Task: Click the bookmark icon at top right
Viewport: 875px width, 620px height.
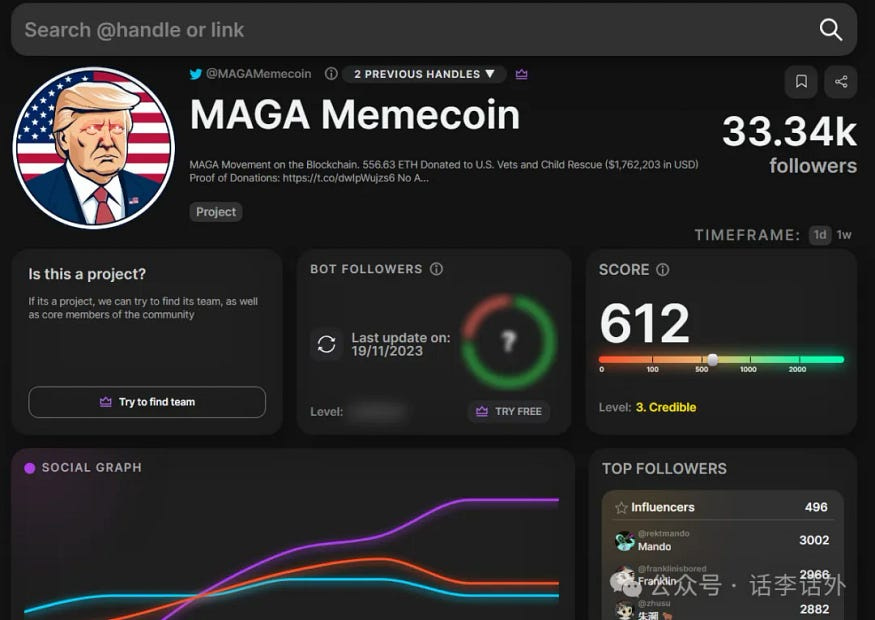Action: point(800,82)
